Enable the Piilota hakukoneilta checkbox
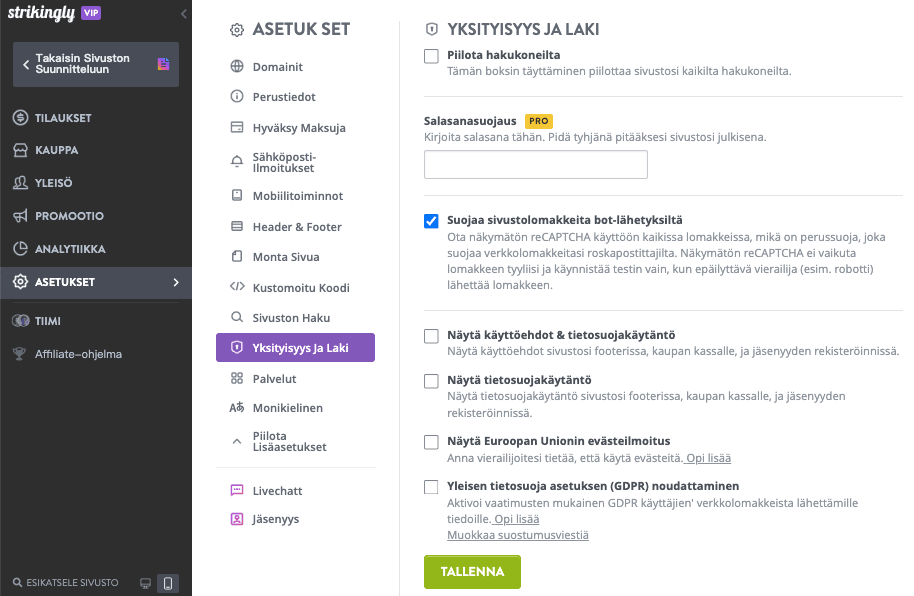The image size is (914, 596). pyautogui.click(x=432, y=56)
